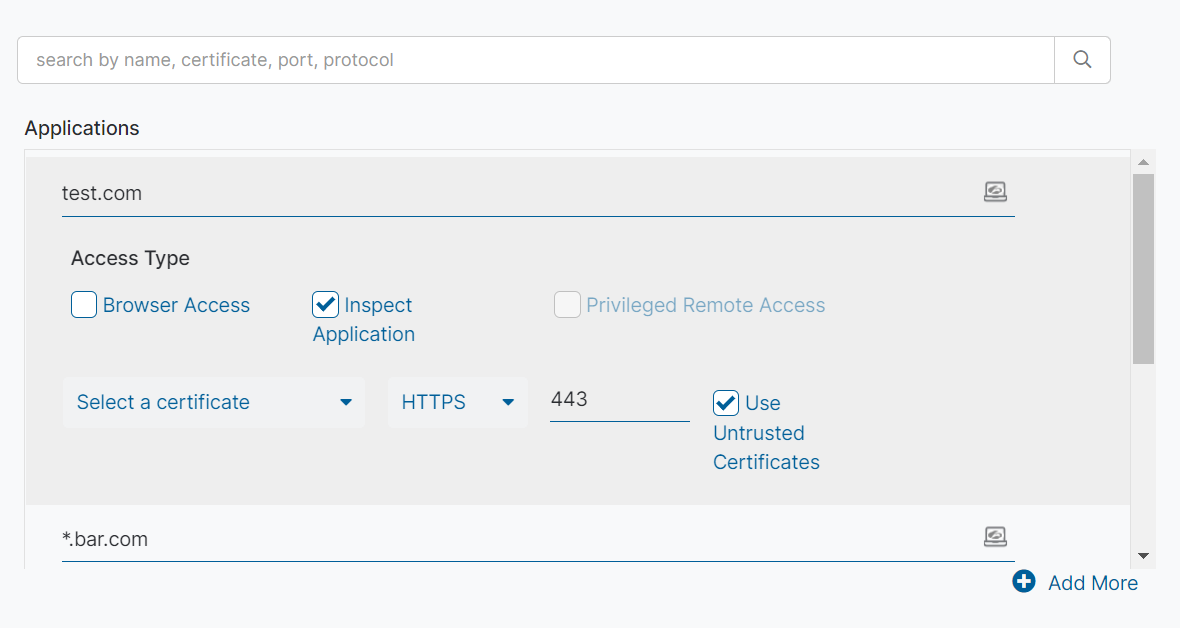Open the Select a certificate dropdown
Image resolution: width=1180 pixels, height=628 pixels.
(x=214, y=402)
